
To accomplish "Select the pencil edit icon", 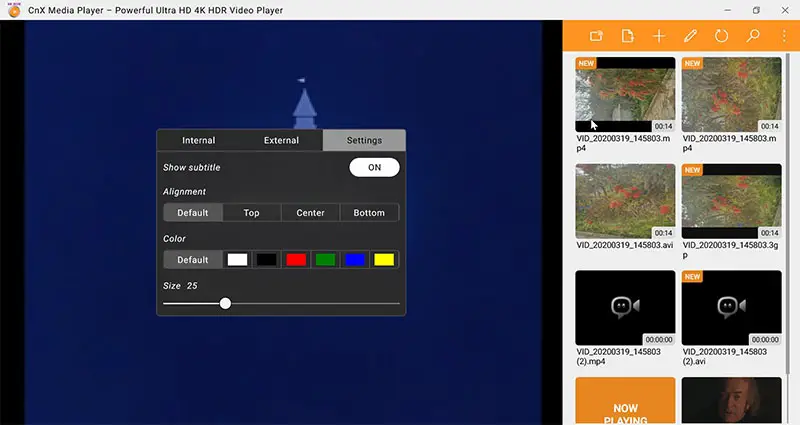I will point(690,36).
